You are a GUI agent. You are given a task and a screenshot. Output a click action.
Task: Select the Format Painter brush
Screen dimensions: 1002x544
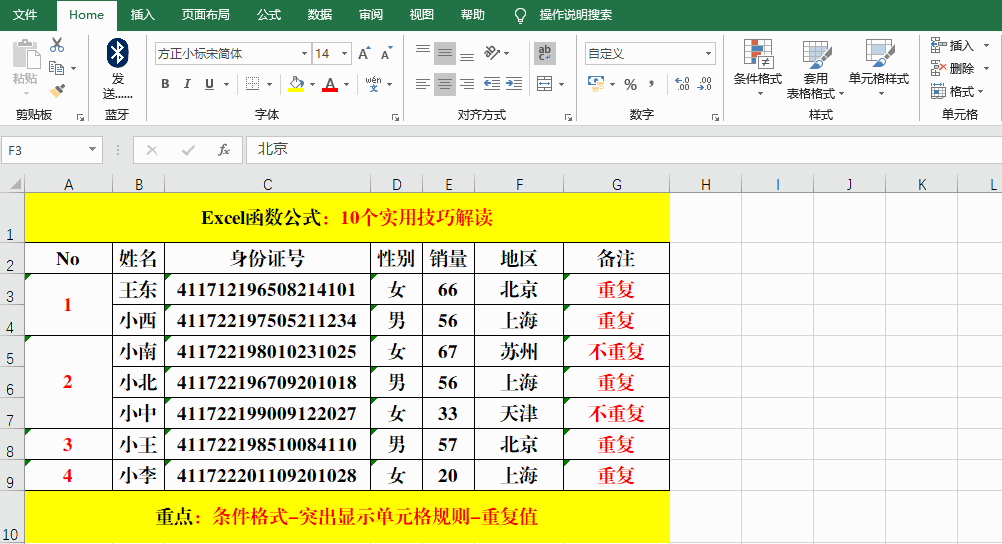[x=57, y=90]
